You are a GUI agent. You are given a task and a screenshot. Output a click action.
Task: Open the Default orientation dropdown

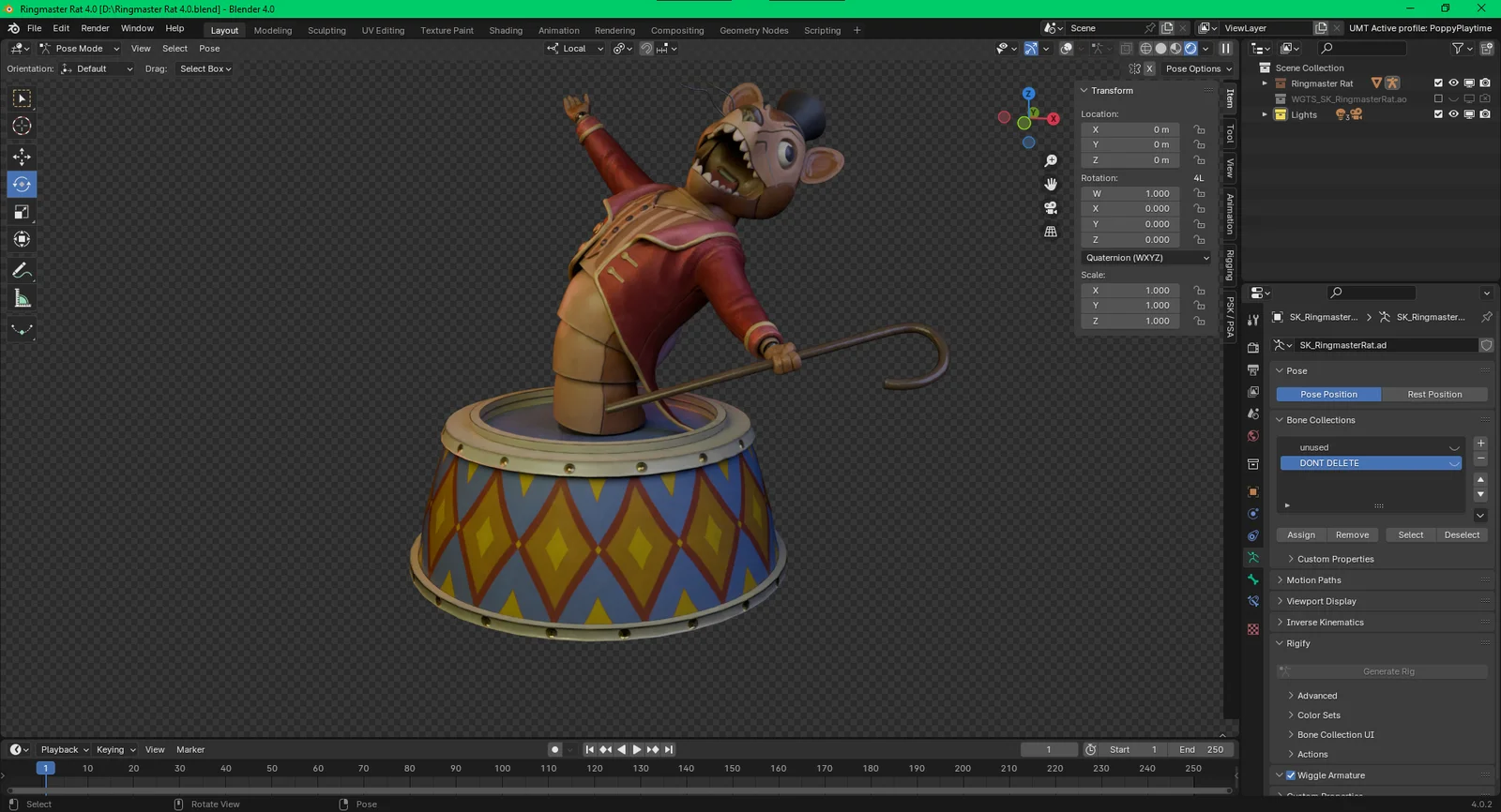[x=97, y=68]
